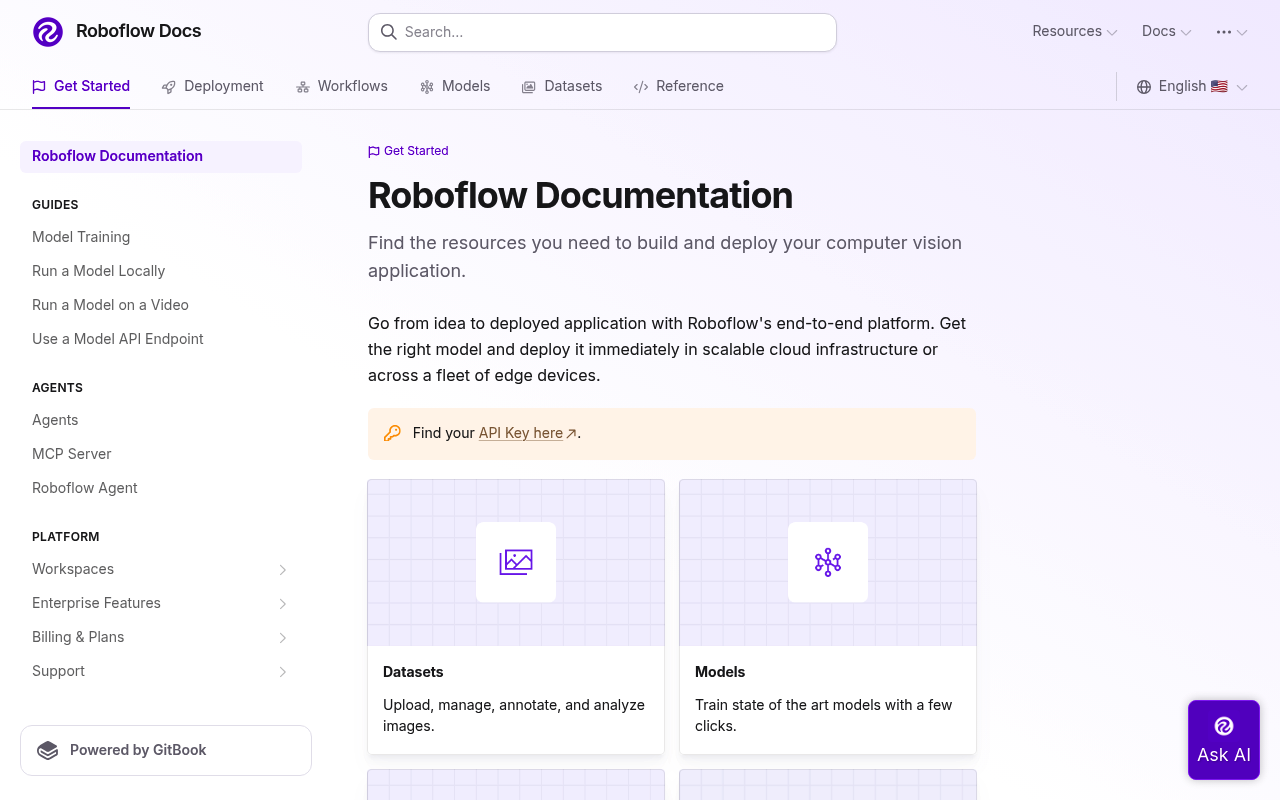The height and width of the screenshot is (800, 1280).
Task: Select Roboflow Documentation in the sidebar
Action: pyautogui.click(x=161, y=156)
